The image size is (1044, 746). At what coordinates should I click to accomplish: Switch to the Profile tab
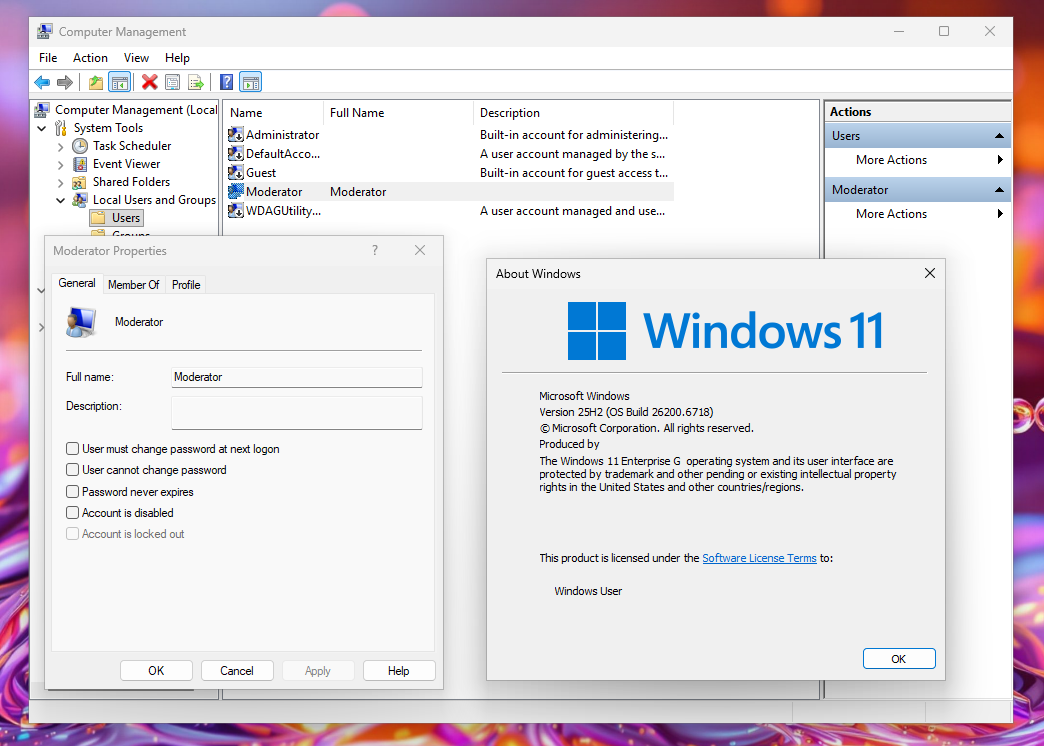coord(186,285)
